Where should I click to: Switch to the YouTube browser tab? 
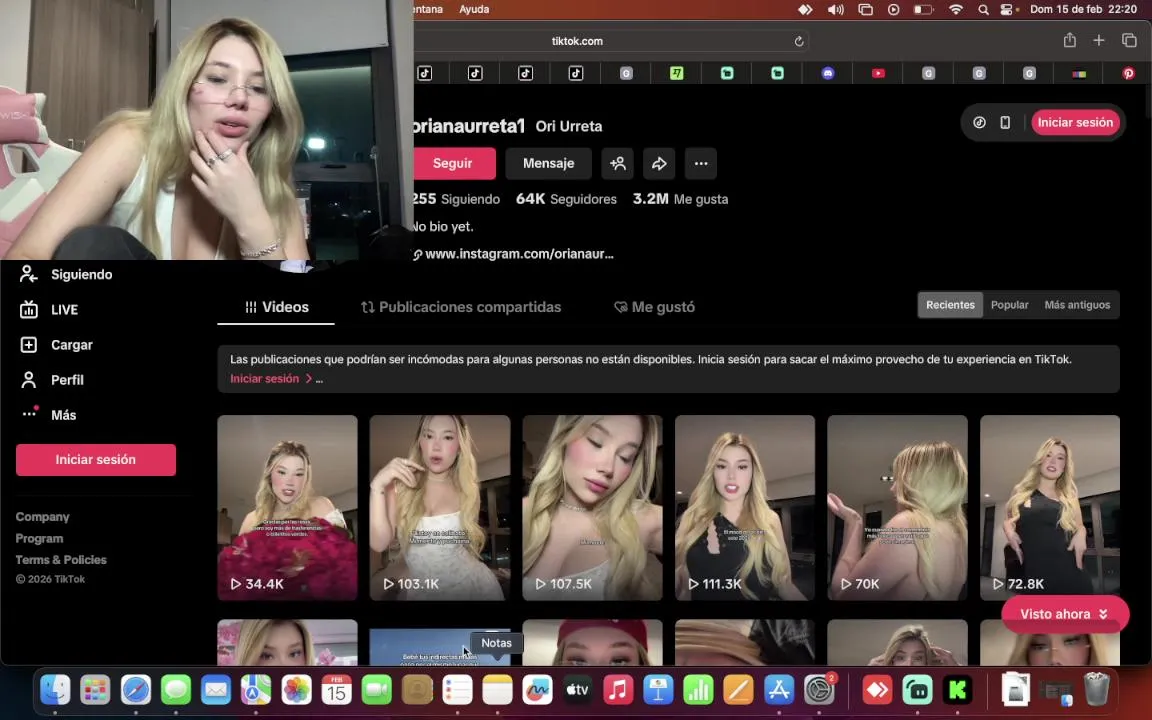[x=878, y=73]
